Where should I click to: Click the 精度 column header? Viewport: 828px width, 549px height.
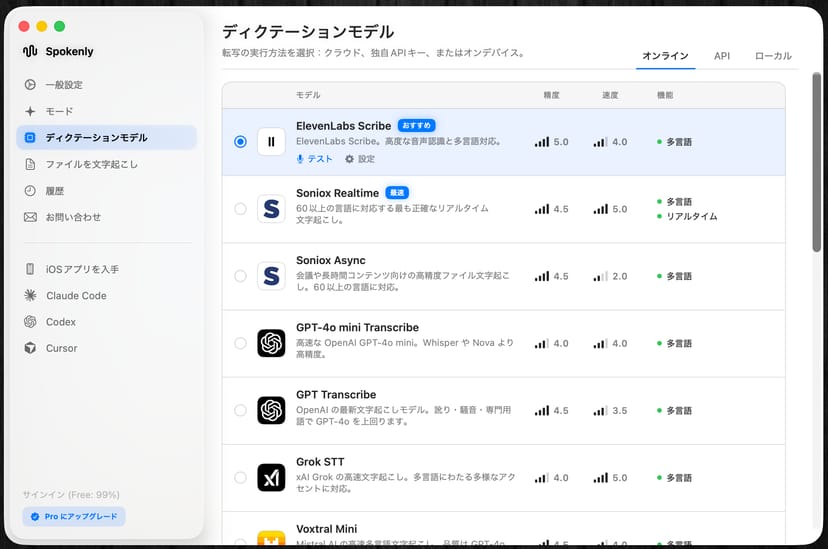[x=551, y=95]
